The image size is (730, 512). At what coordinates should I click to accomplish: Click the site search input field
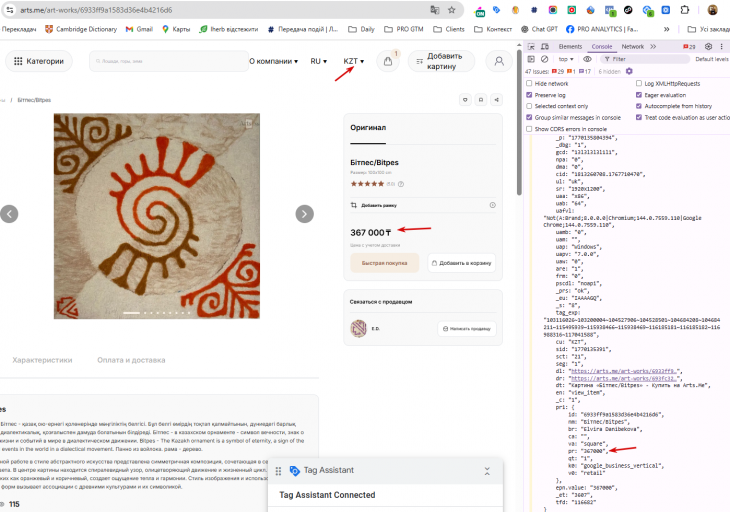click(169, 61)
